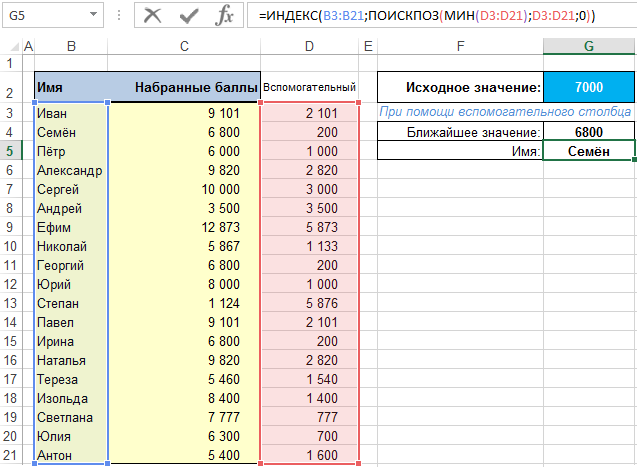This screenshot has height=467, width=637.
Task: Select the name cell 'Тереза'
Action: click(71, 379)
